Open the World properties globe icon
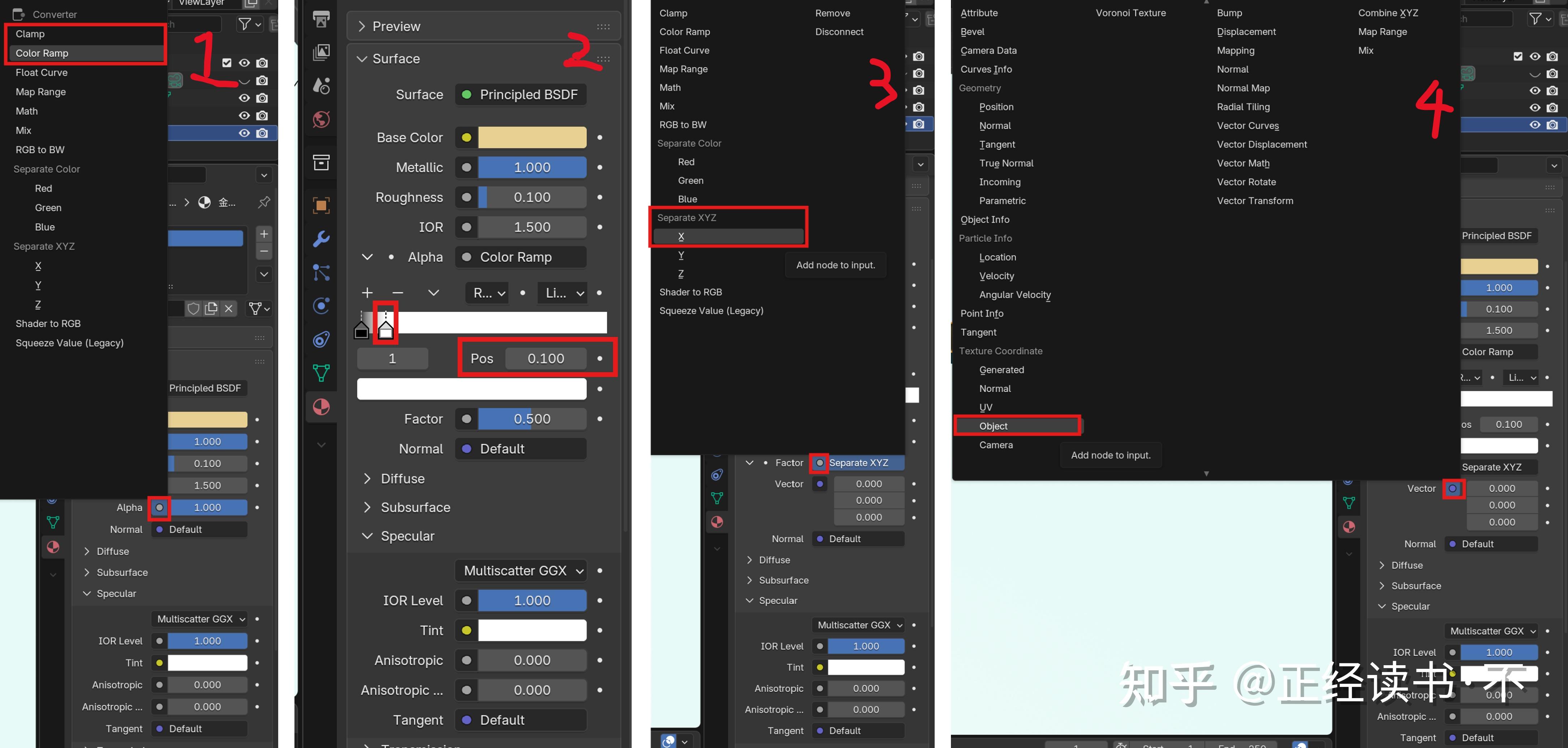1568x748 pixels. pos(321,119)
